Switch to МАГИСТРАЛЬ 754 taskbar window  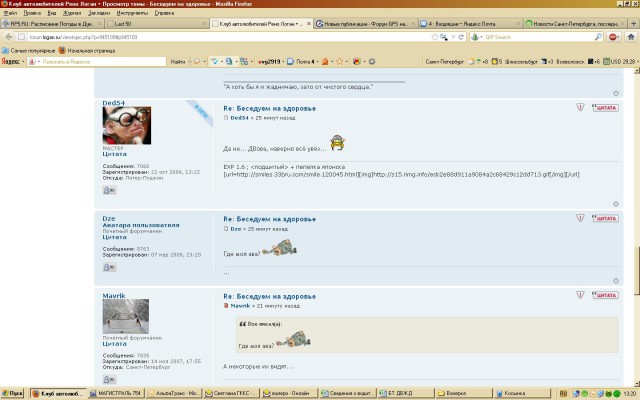116,393
